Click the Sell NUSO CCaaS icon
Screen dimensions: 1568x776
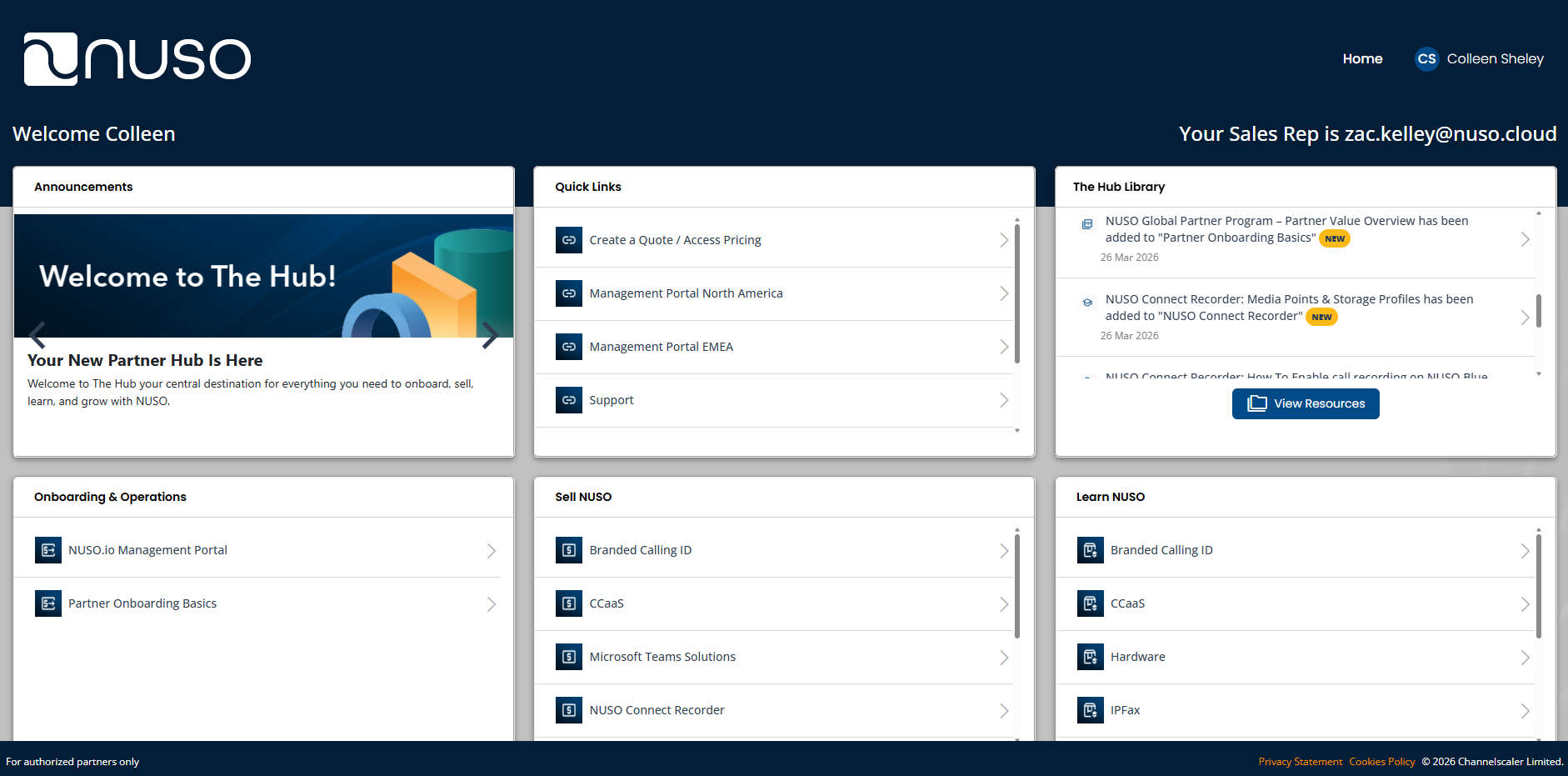pos(569,603)
